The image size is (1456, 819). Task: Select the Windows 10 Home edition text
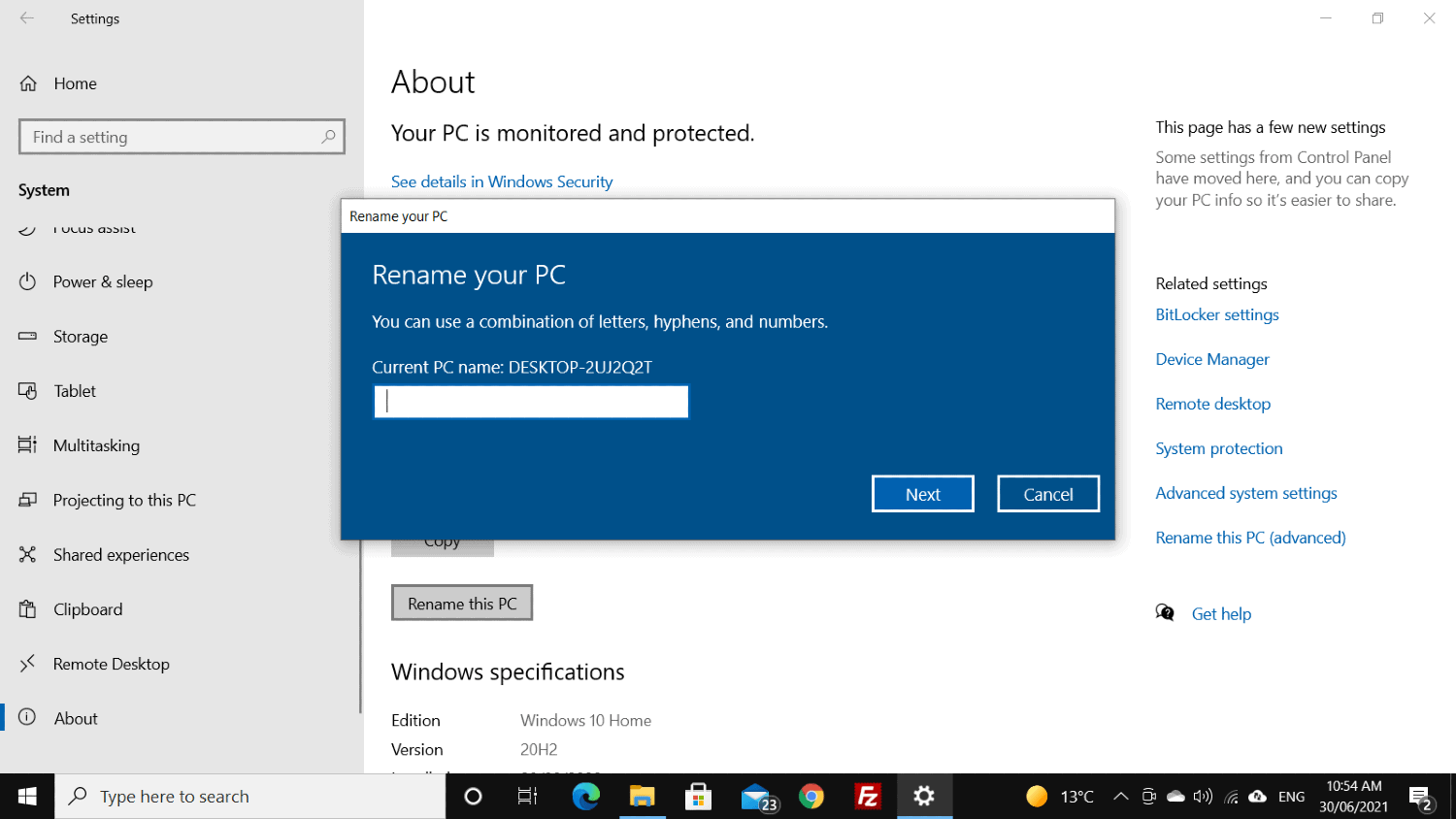tap(585, 720)
